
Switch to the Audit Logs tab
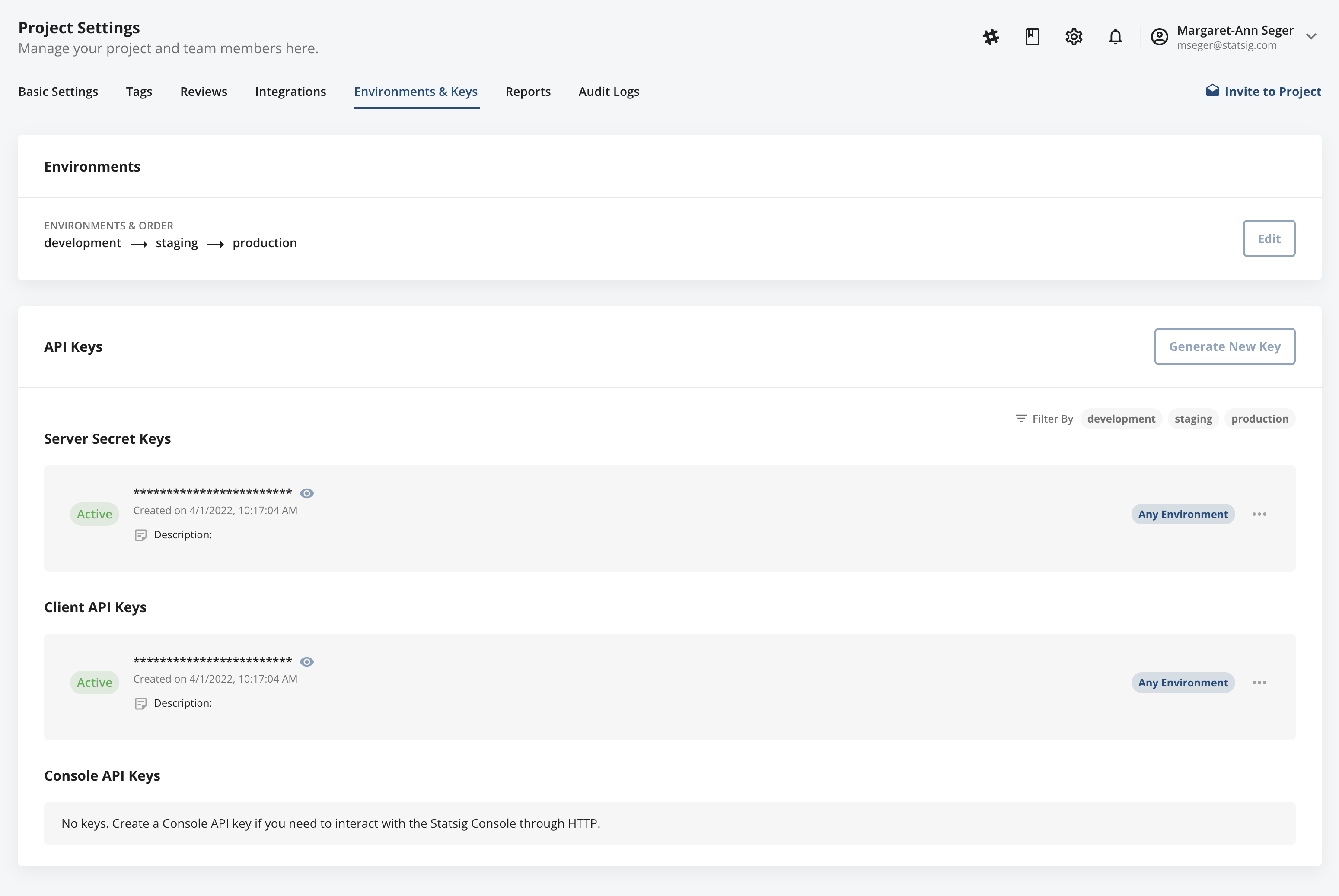609,92
